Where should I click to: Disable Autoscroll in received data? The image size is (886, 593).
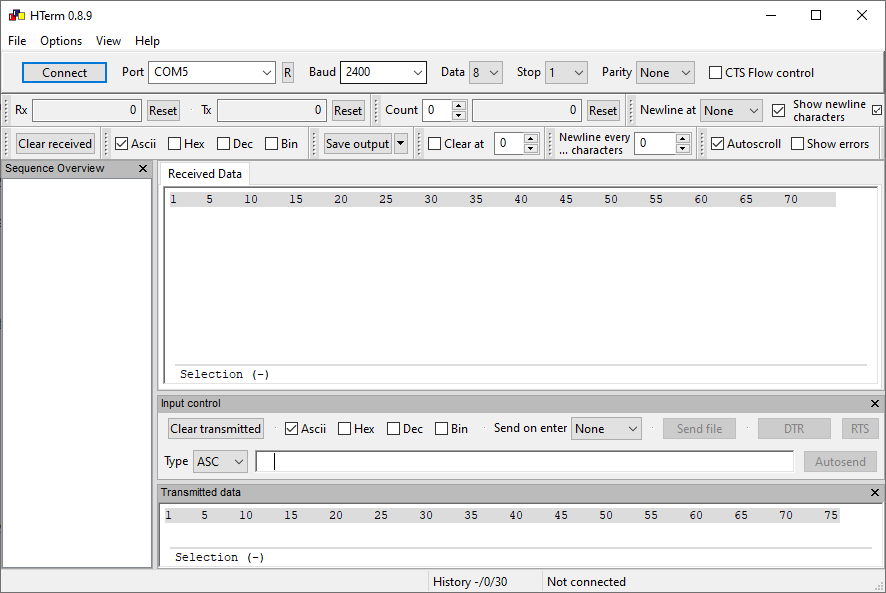pyautogui.click(x=718, y=143)
